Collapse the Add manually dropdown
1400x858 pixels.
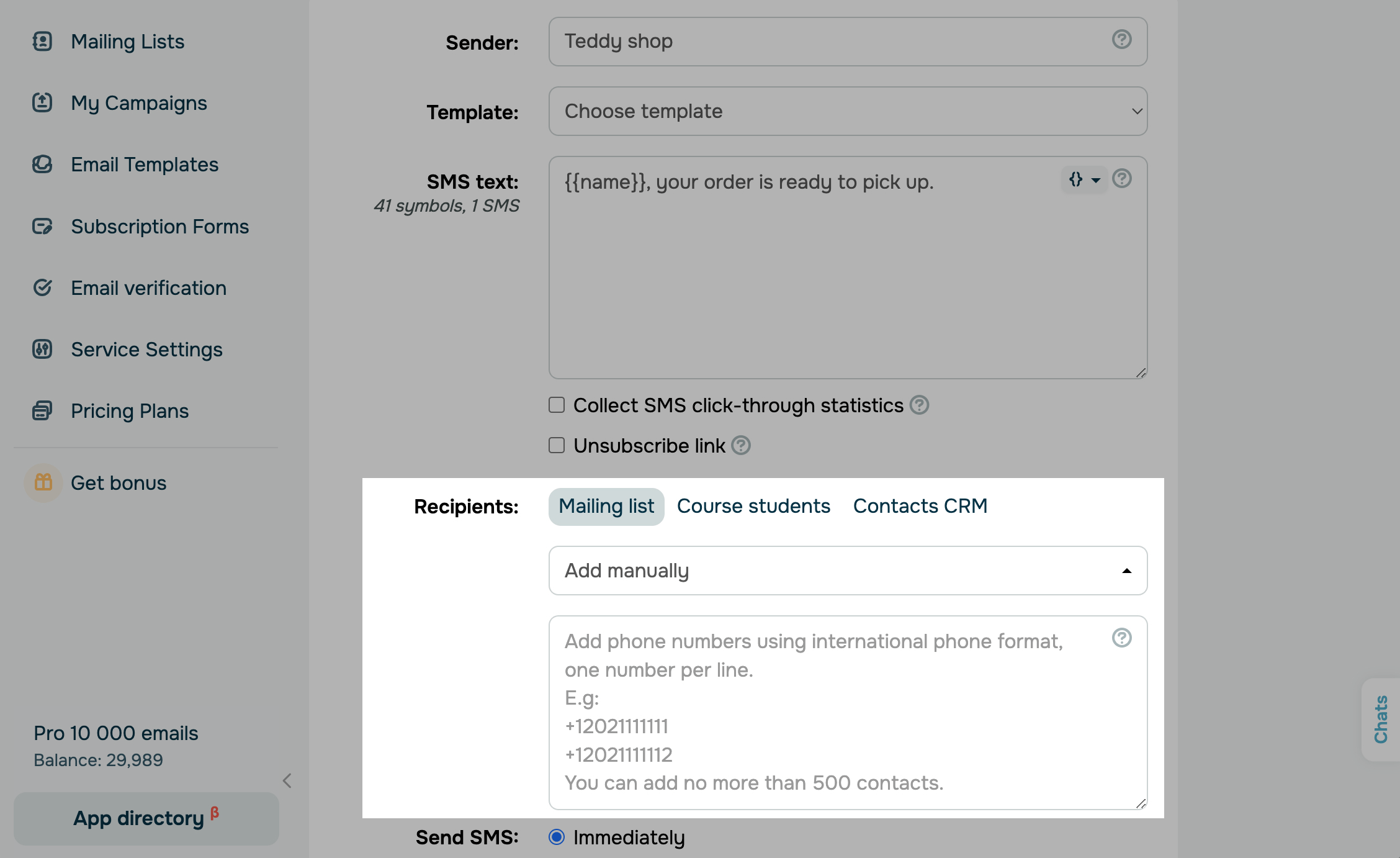click(x=848, y=571)
